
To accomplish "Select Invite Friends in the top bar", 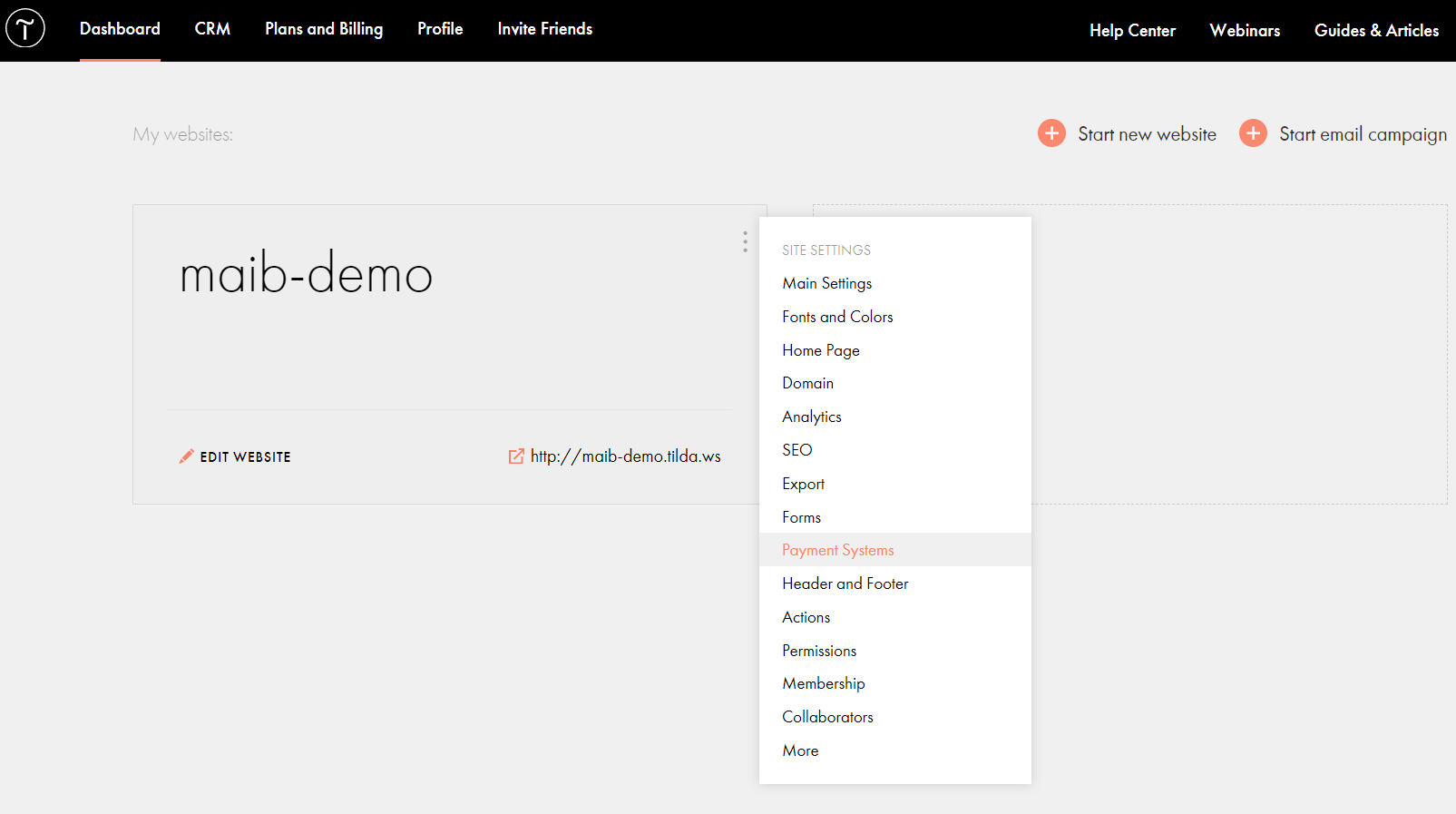I will (545, 29).
